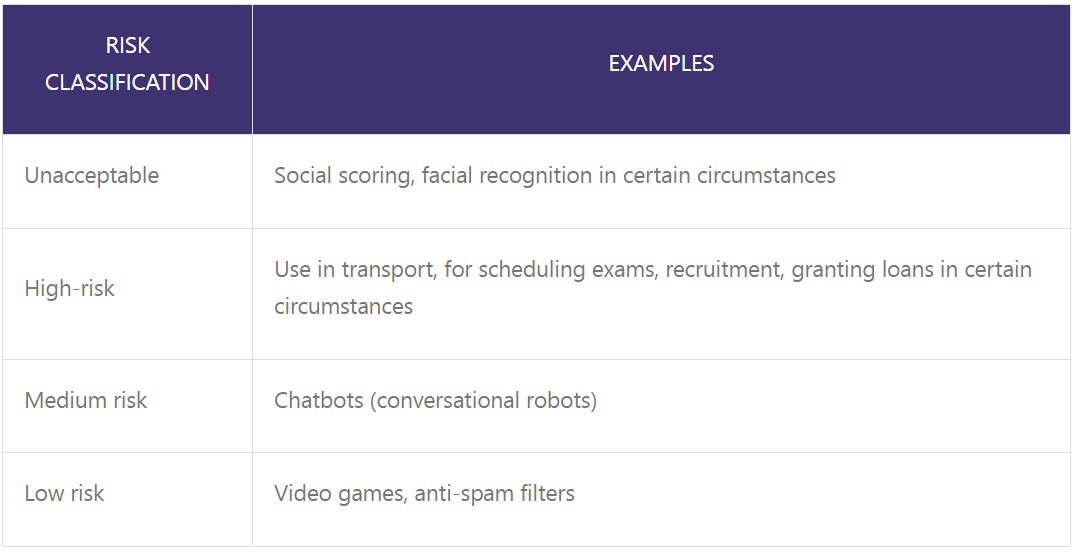Click the "Low risk" classification cell
The height and width of the screenshot is (552, 1075).
tap(64, 494)
